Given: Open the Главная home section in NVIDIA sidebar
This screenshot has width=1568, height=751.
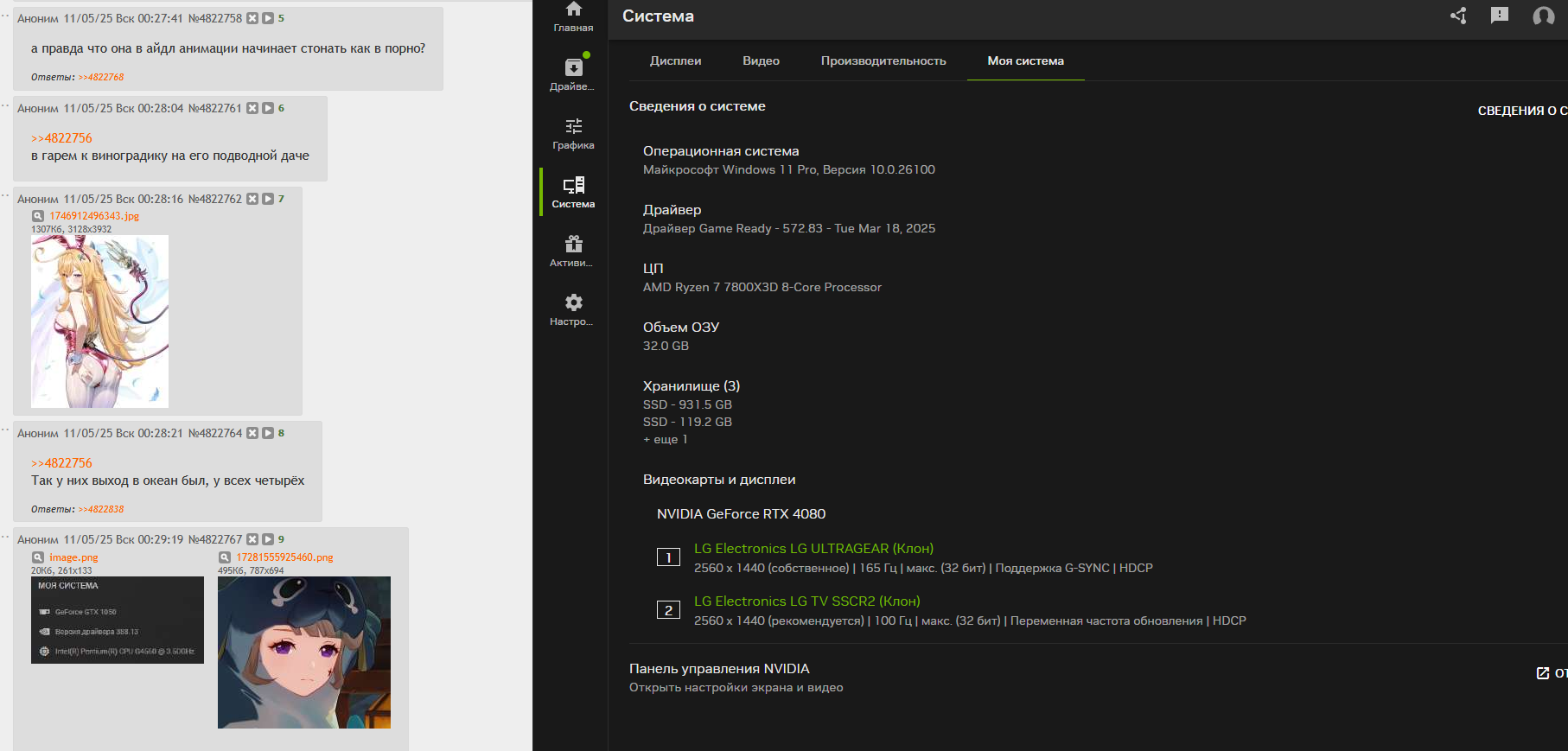Looking at the screenshot, I should coord(573,17).
